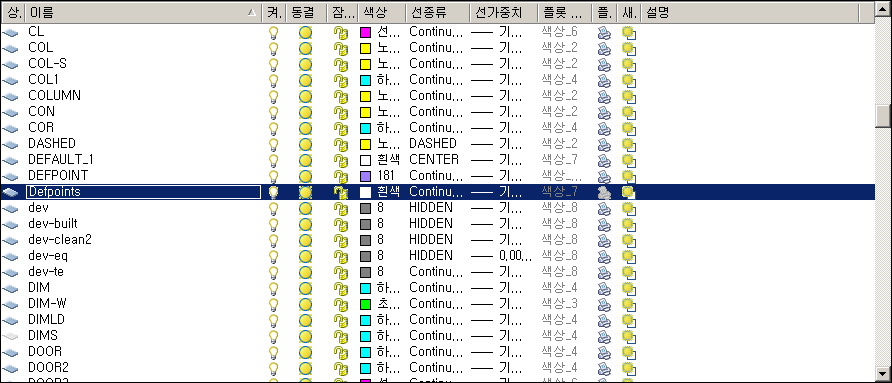The image size is (892, 383).
Task: Toggle plot printer icon for layer COL1
Action: [604, 80]
